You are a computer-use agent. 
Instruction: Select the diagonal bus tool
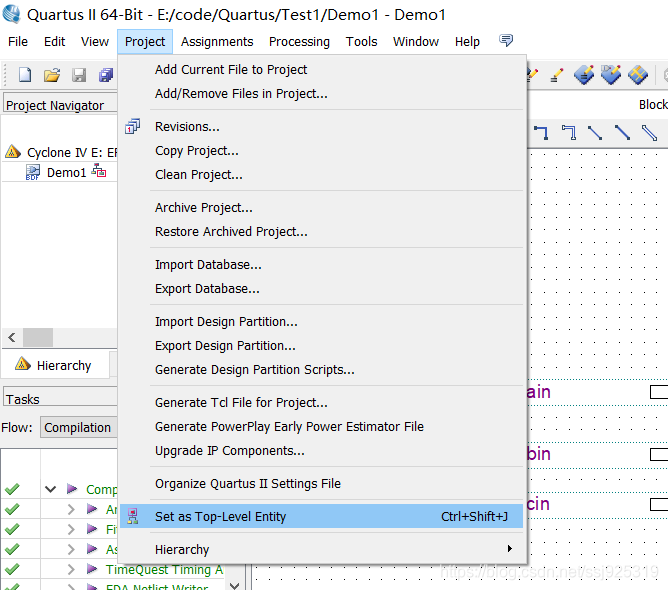tap(622, 133)
